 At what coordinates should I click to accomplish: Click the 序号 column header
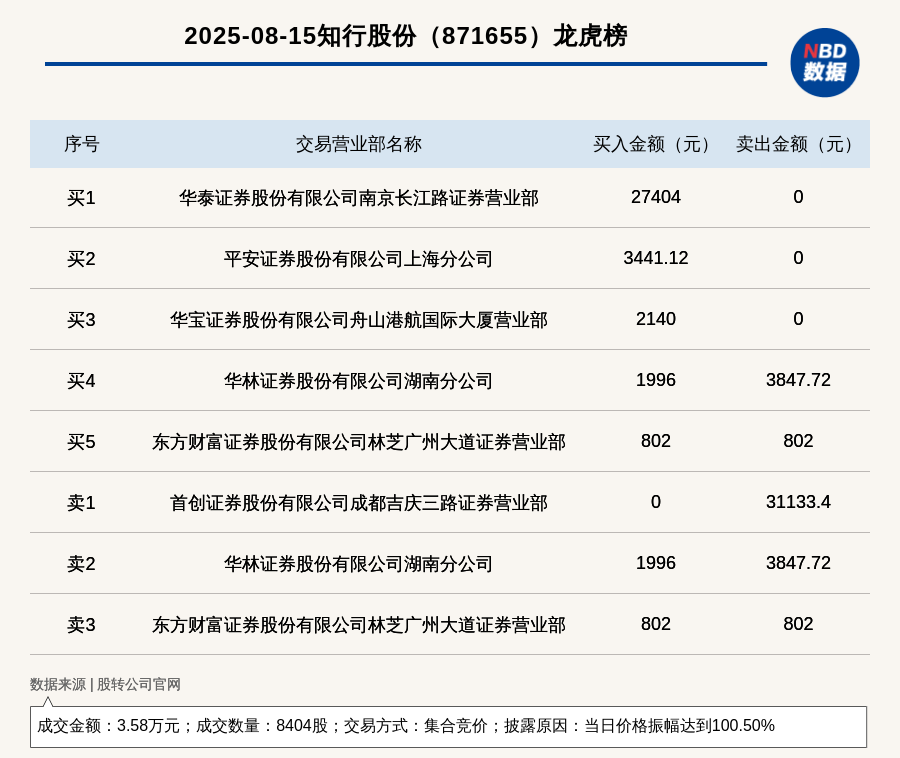click(82, 144)
